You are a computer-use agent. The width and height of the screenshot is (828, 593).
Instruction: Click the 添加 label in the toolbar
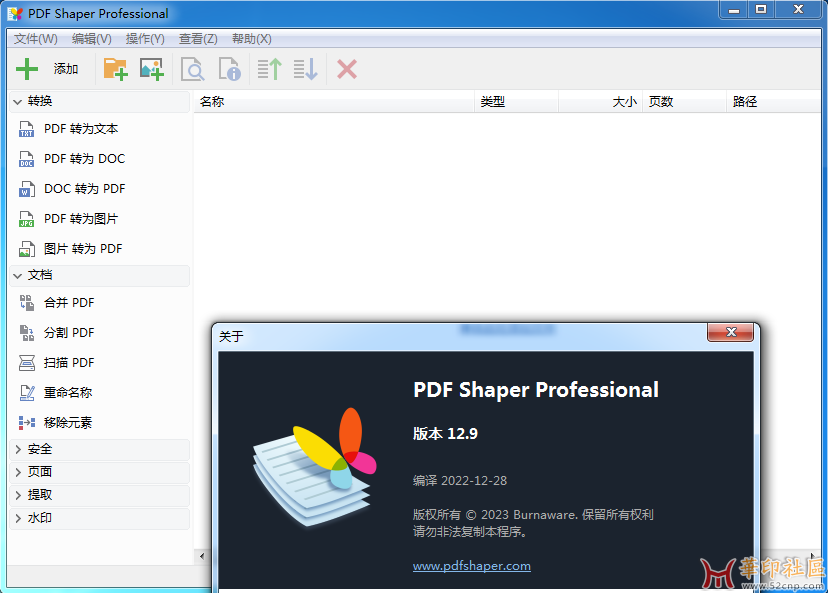[x=66, y=69]
